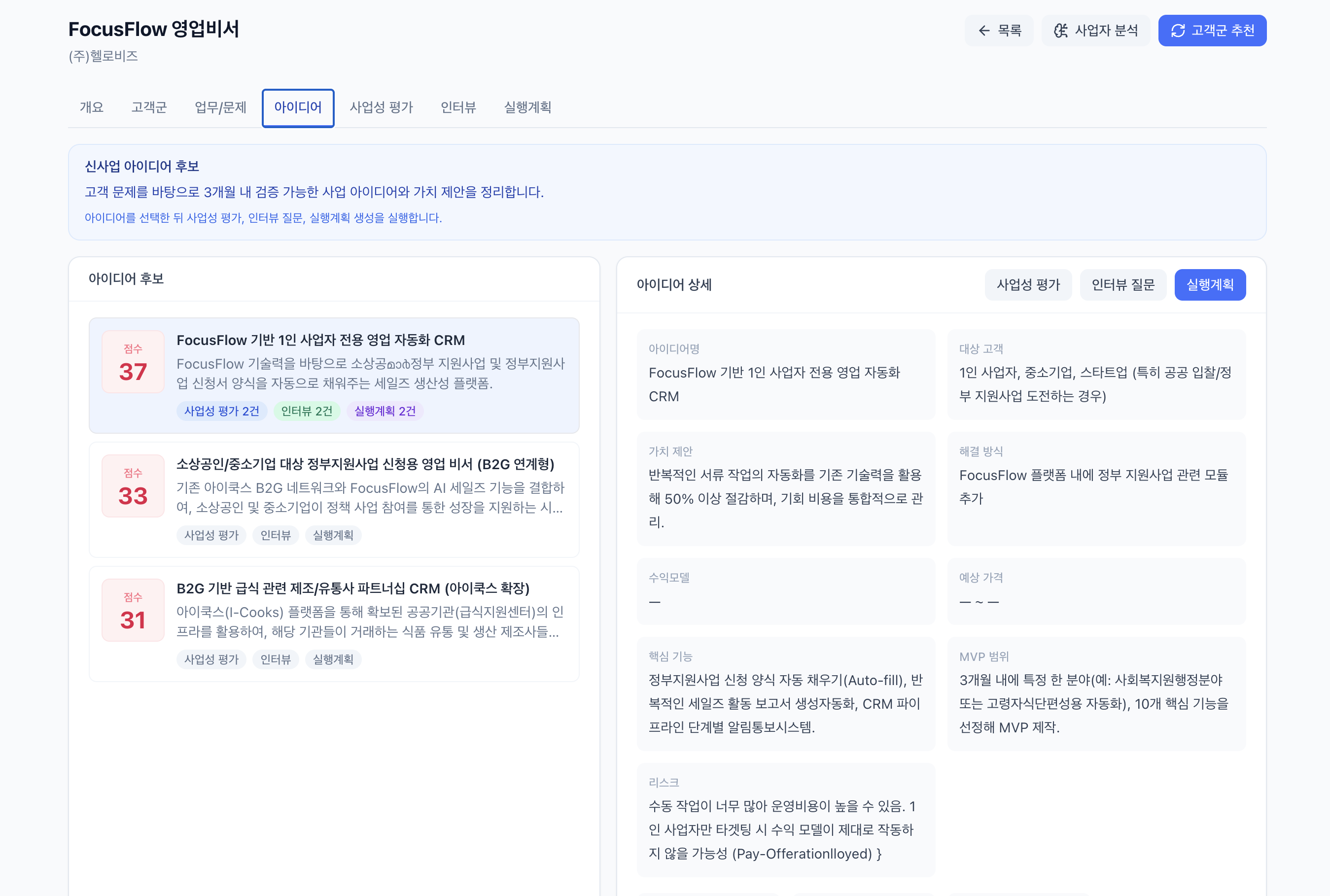1330x896 pixels.
Task: Click the FocusFlow 영업비서 page title
Action: (x=154, y=29)
